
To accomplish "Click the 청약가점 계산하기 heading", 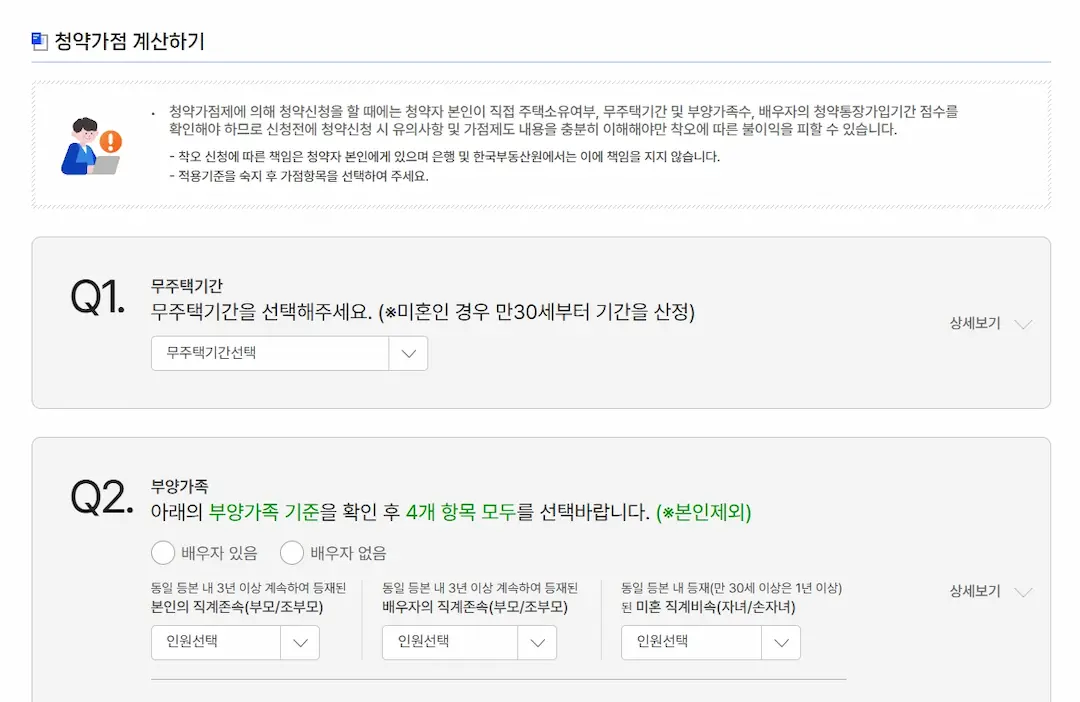I will (129, 41).
